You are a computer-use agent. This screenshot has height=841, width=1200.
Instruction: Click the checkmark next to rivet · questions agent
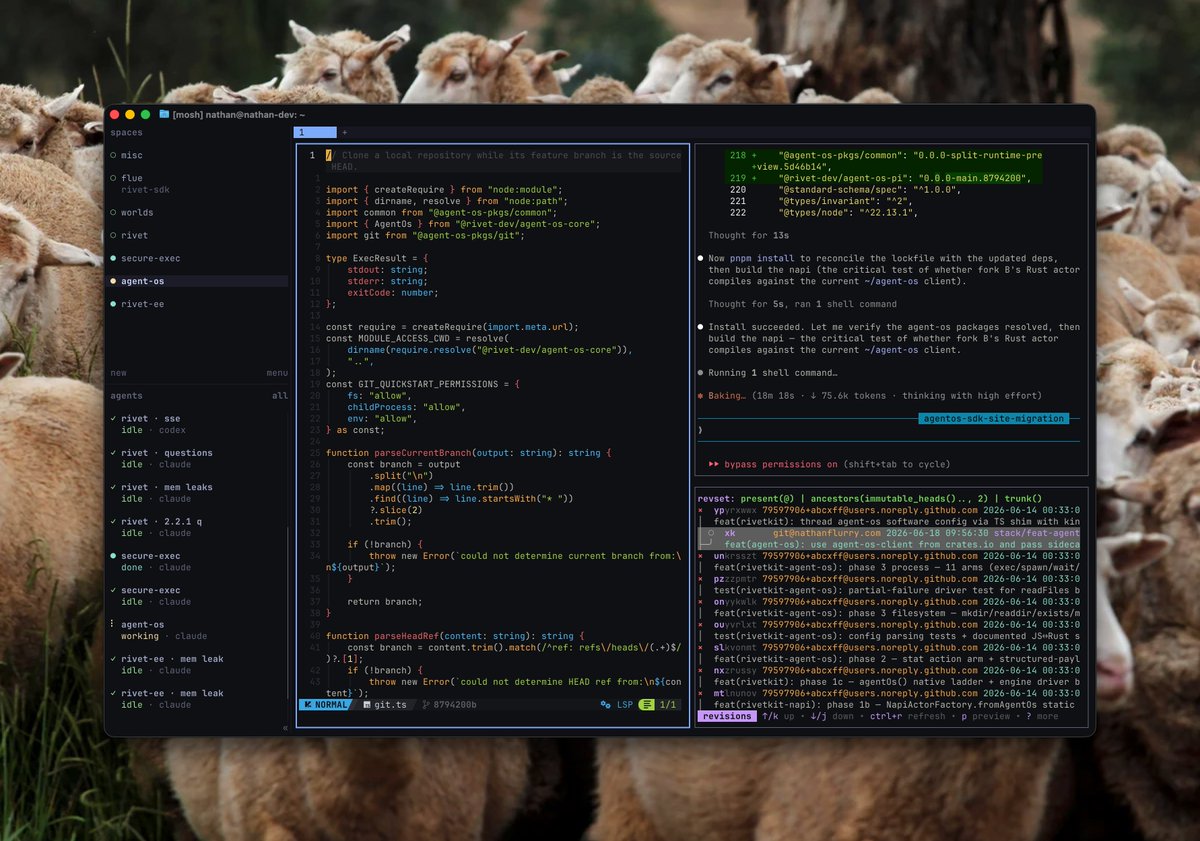pyautogui.click(x=113, y=453)
